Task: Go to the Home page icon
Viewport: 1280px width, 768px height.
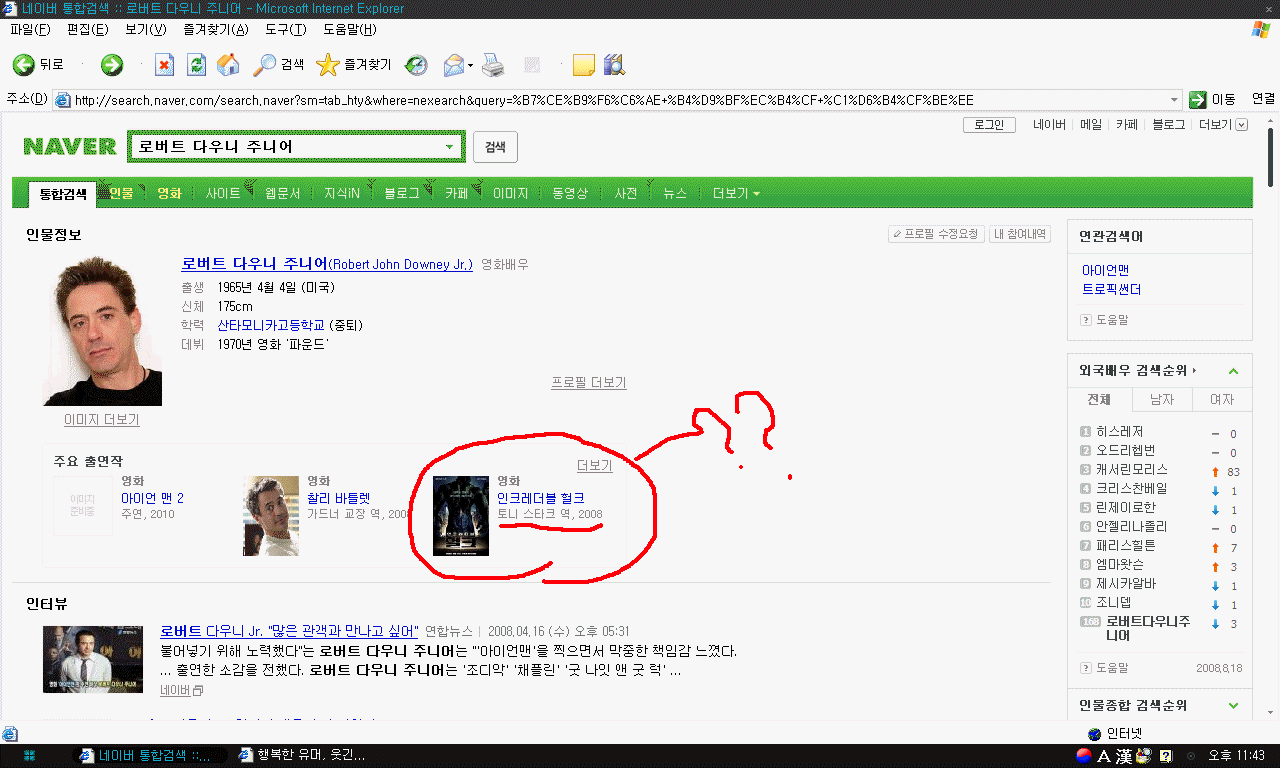Action: coord(229,65)
